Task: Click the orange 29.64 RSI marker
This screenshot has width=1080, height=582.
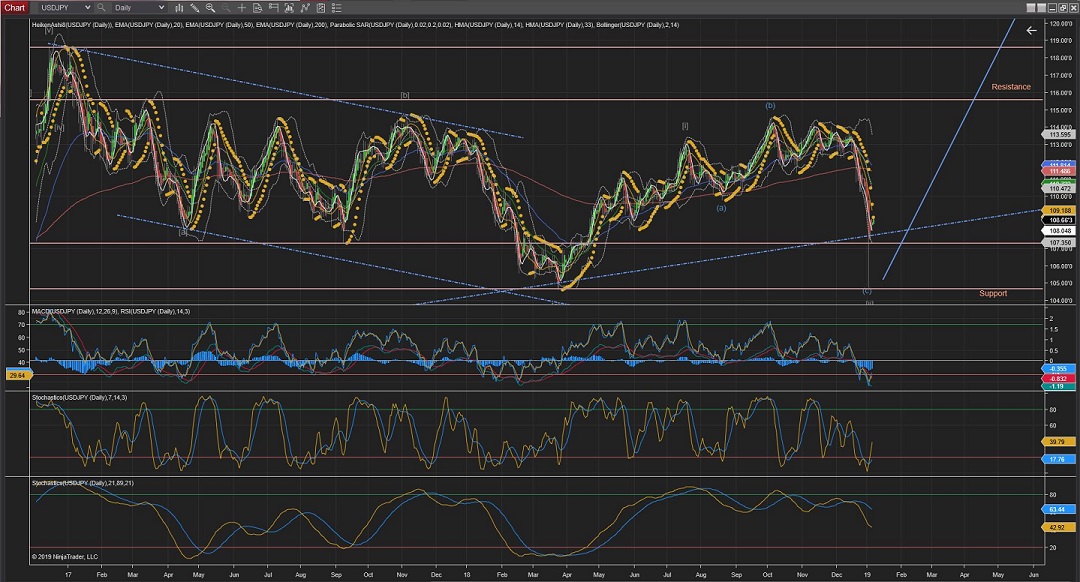Action: coord(17,375)
